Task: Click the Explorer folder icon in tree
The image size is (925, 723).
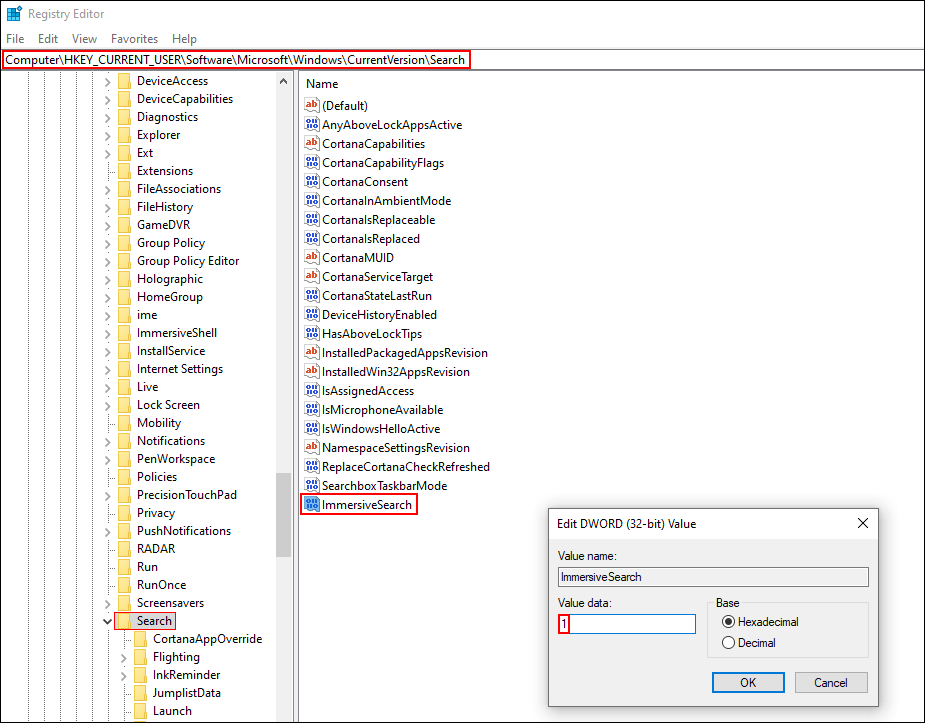Action: [124, 134]
